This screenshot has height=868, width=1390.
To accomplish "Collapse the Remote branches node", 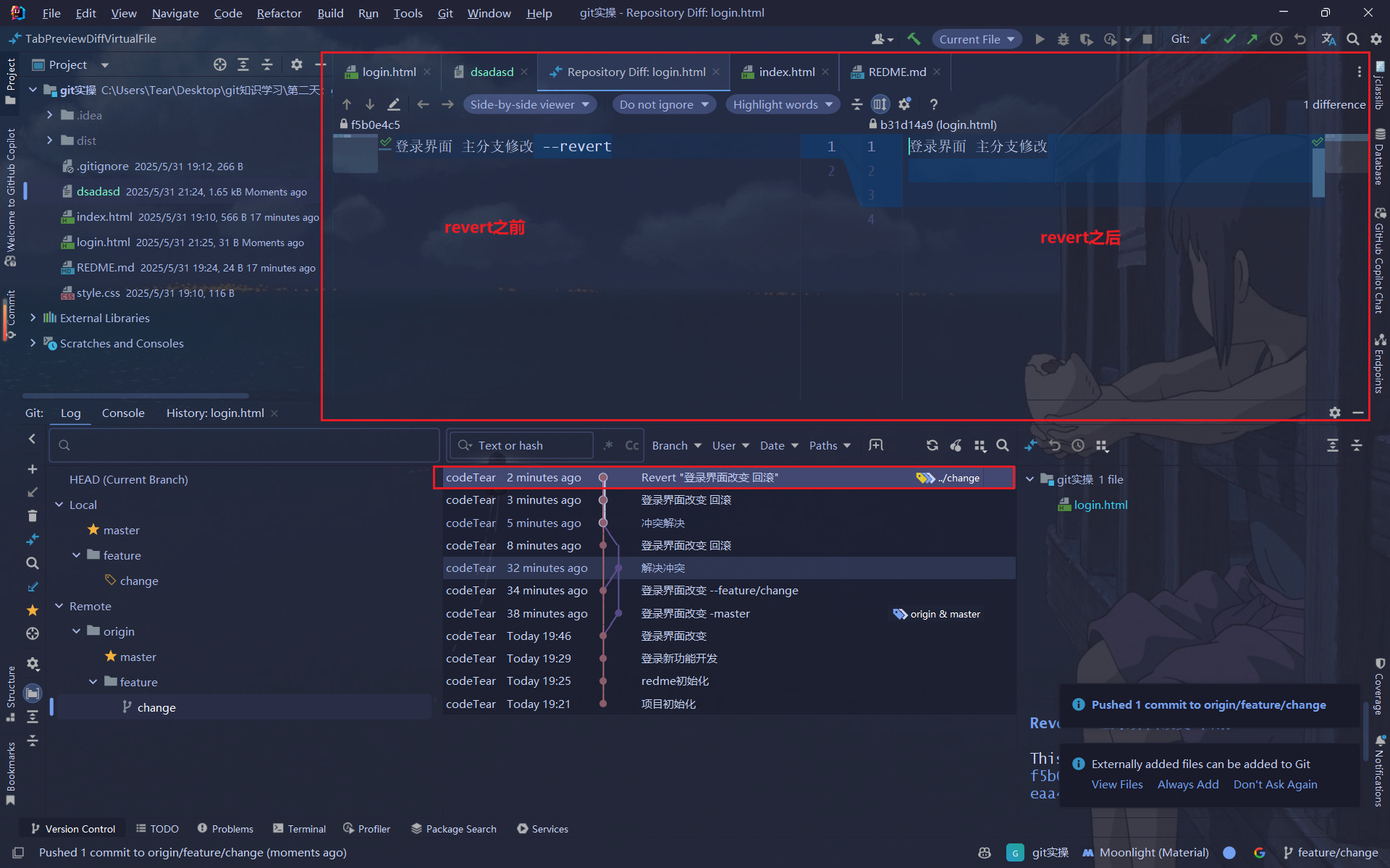I will 59,606.
